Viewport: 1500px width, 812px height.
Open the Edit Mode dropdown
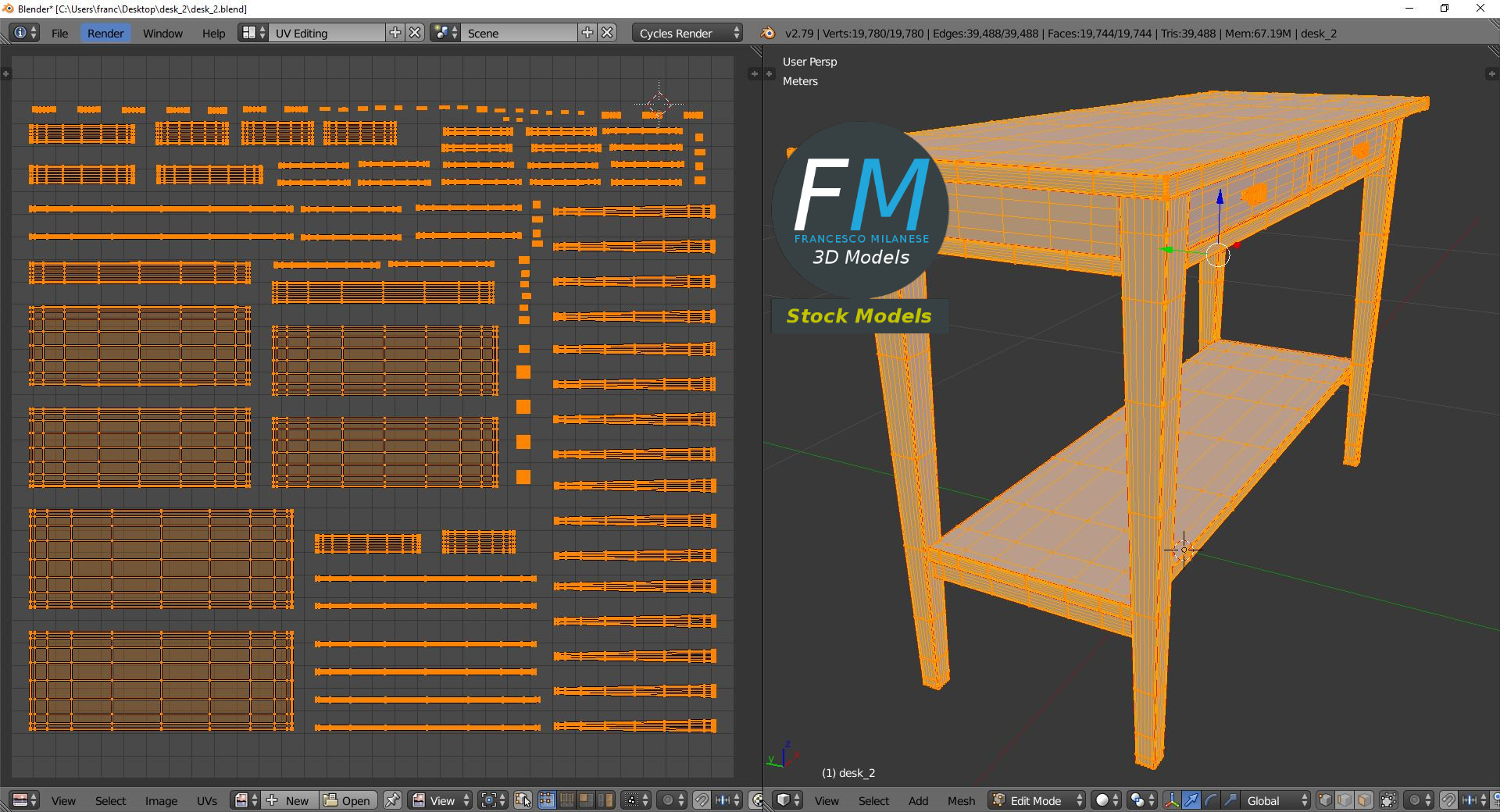pyautogui.click(x=1037, y=800)
